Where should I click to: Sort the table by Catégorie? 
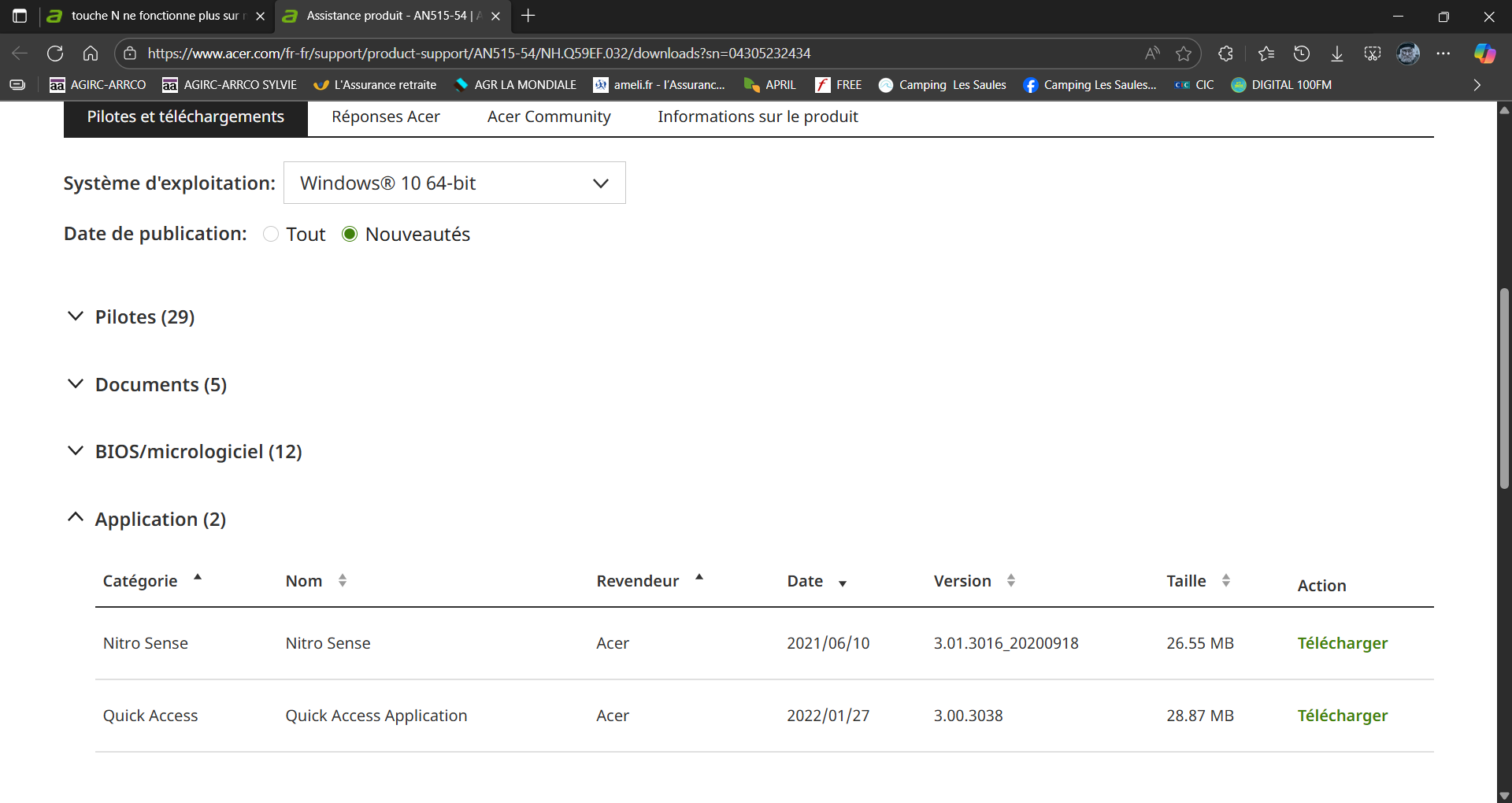click(152, 581)
